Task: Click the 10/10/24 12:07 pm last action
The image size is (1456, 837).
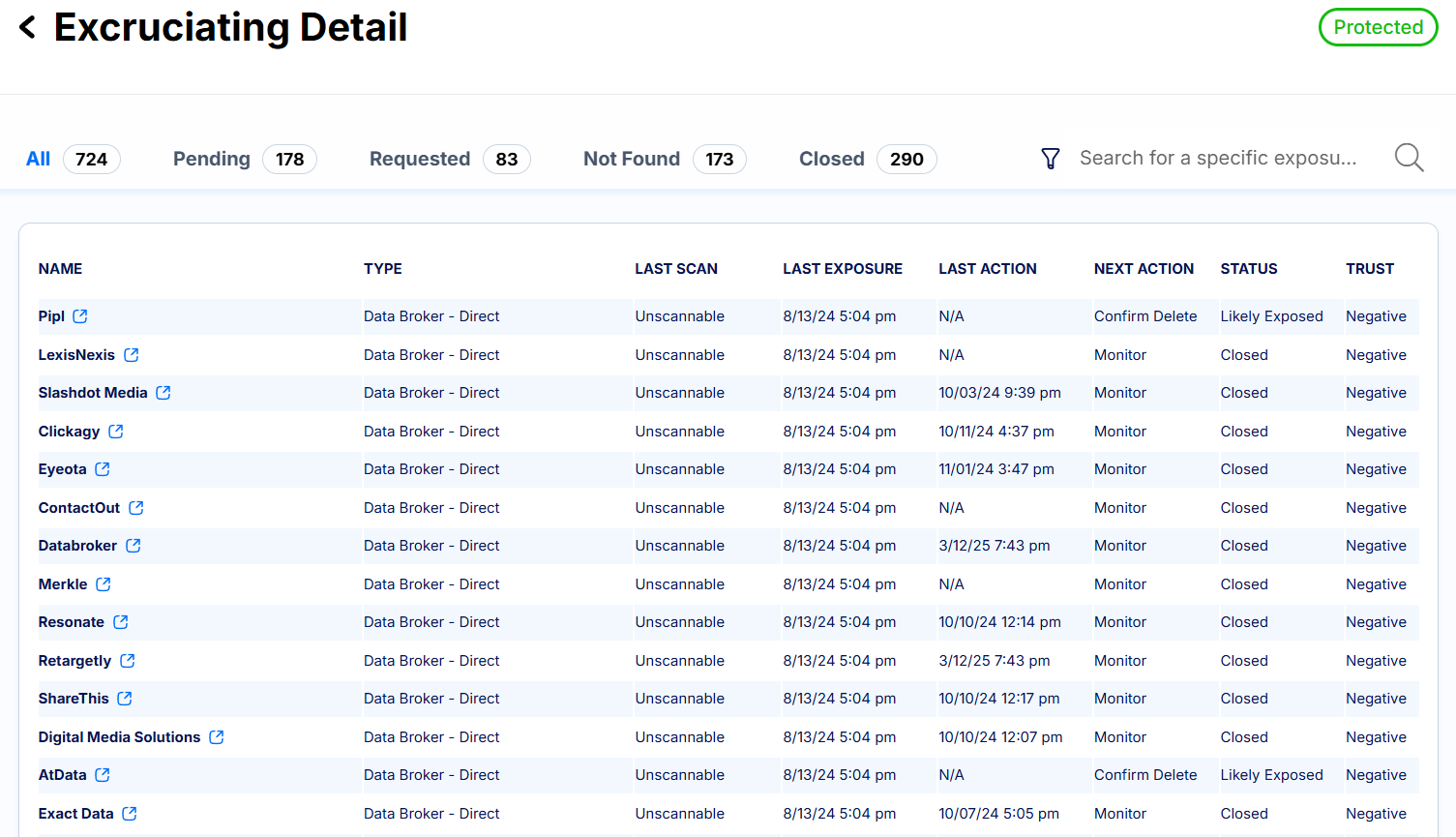Action: 1000,737
